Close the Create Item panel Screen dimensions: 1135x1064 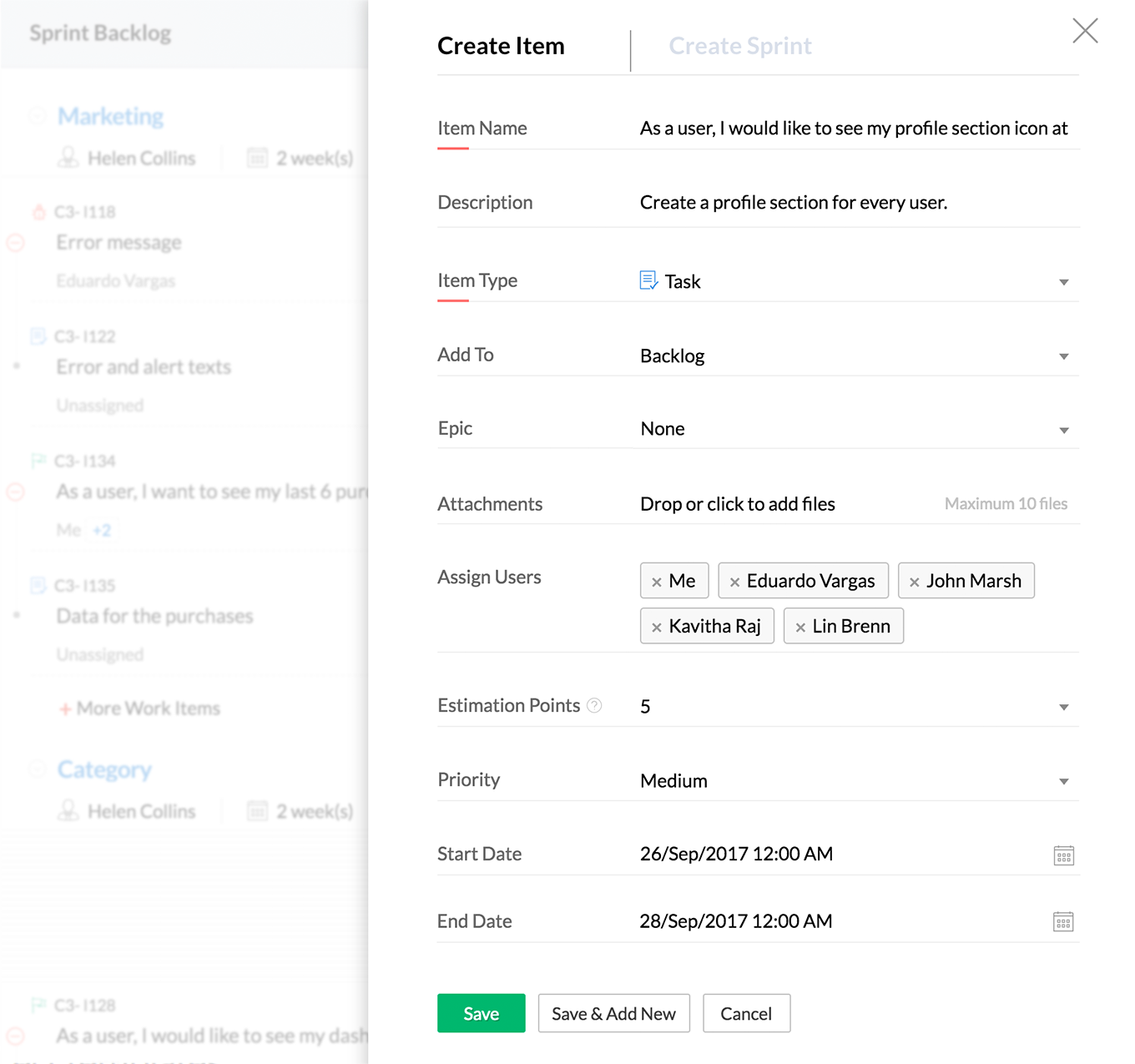tap(1085, 31)
